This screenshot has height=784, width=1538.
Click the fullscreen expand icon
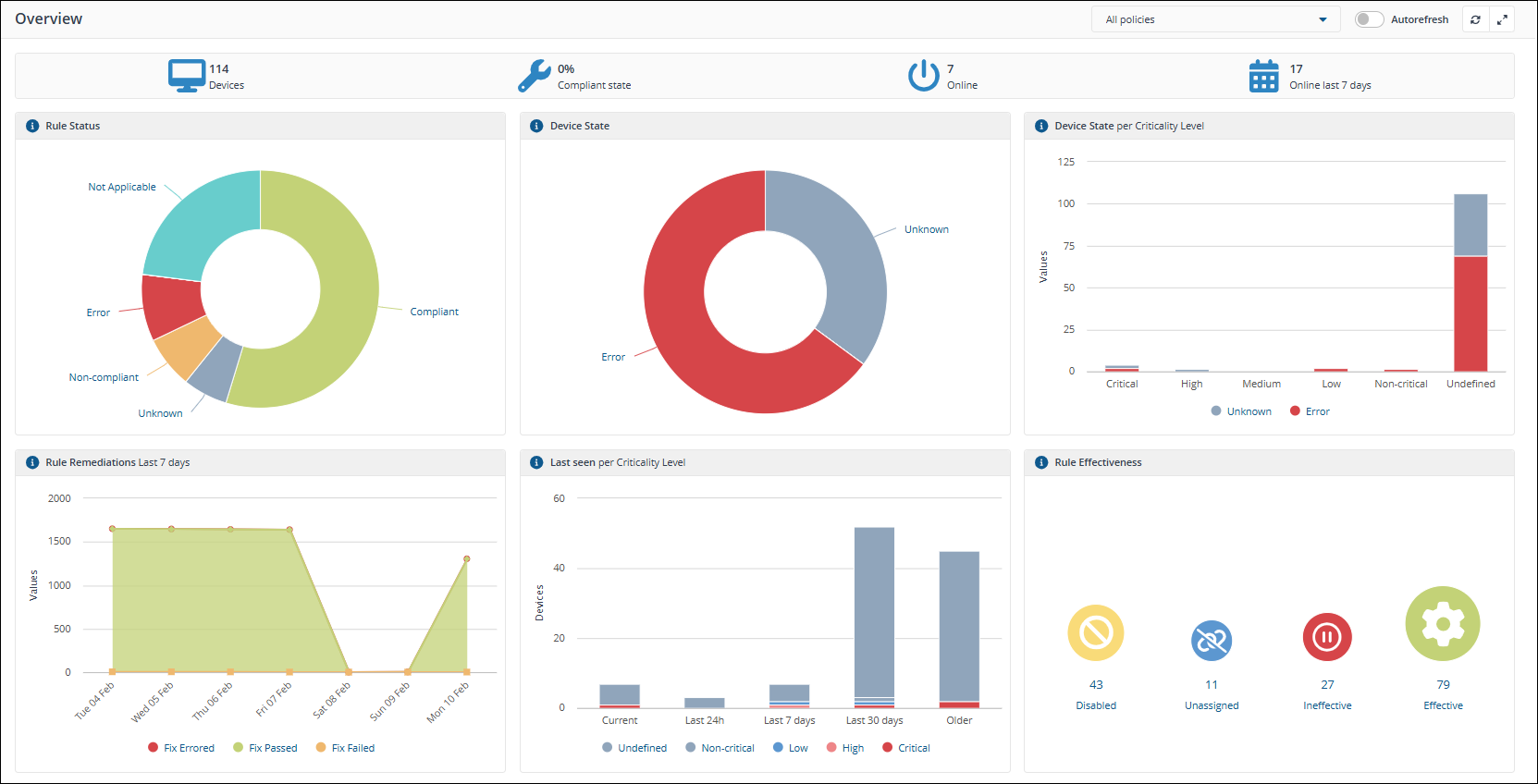coord(1502,19)
